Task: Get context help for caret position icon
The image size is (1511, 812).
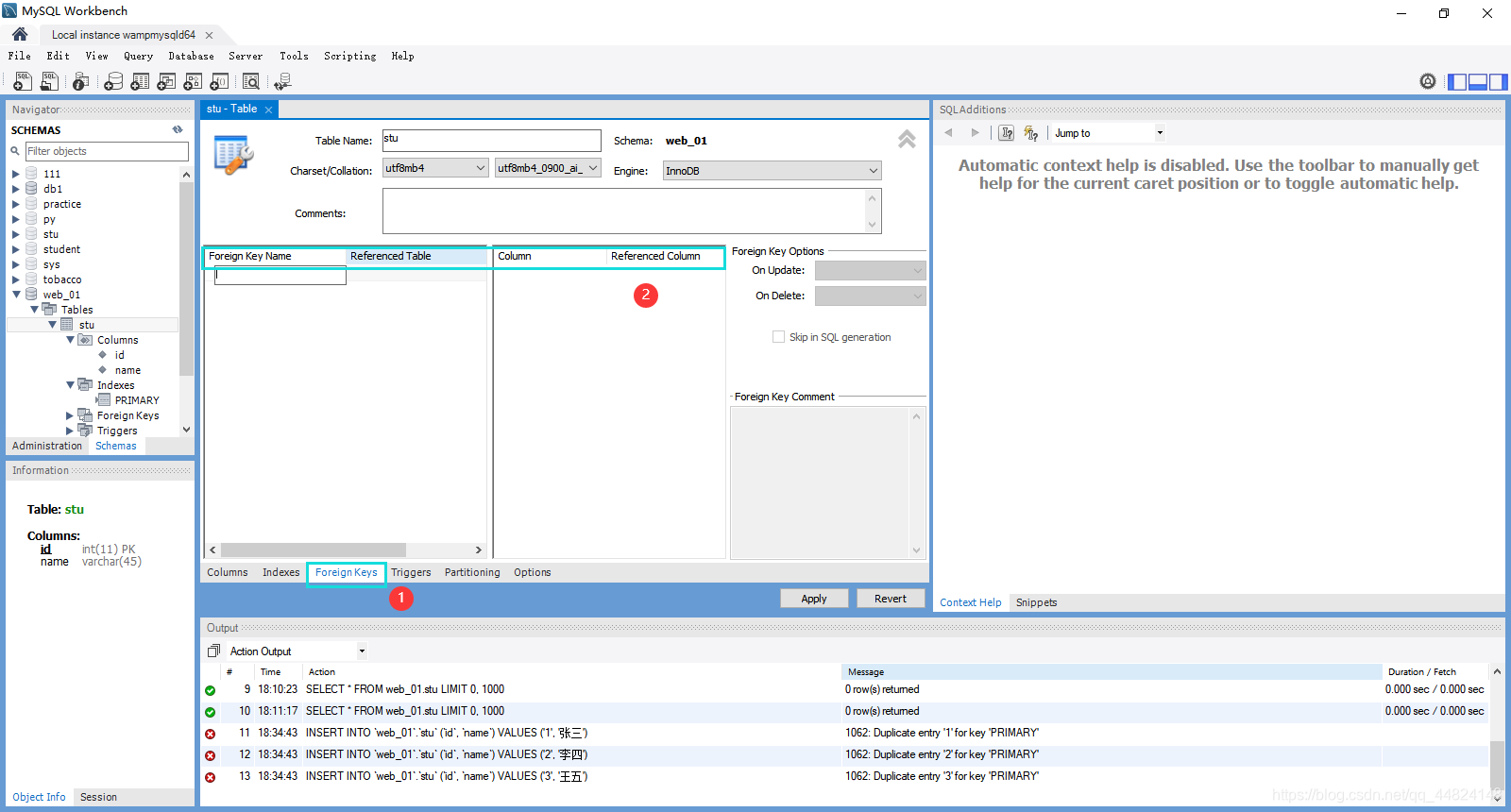Action: [1007, 133]
